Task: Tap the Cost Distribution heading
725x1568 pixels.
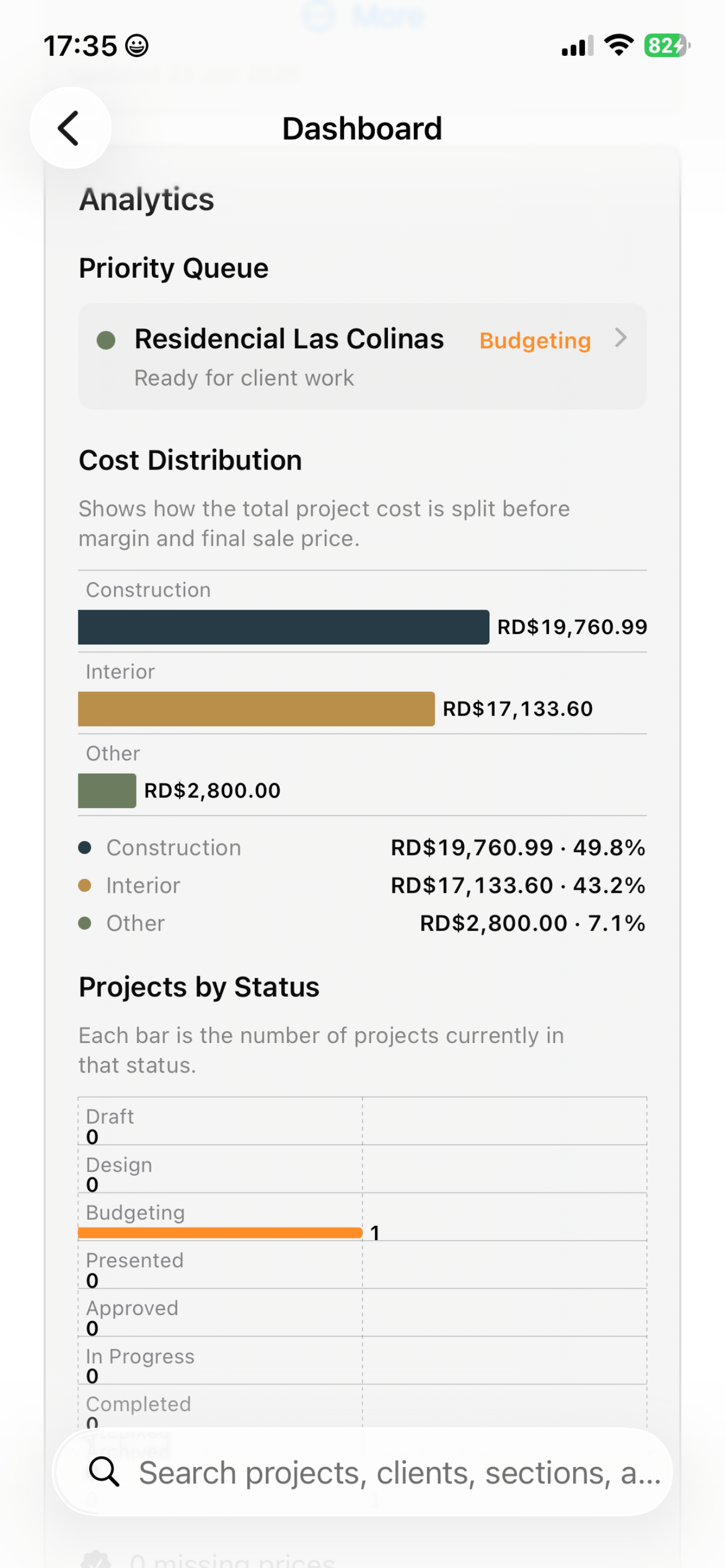Action: (x=190, y=460)
